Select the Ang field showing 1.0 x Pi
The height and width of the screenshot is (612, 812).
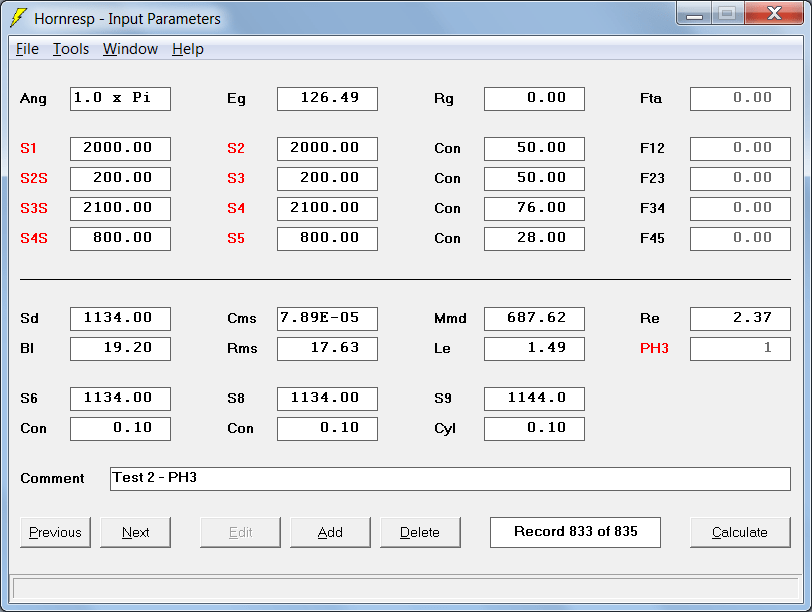(x=120, y=99)
